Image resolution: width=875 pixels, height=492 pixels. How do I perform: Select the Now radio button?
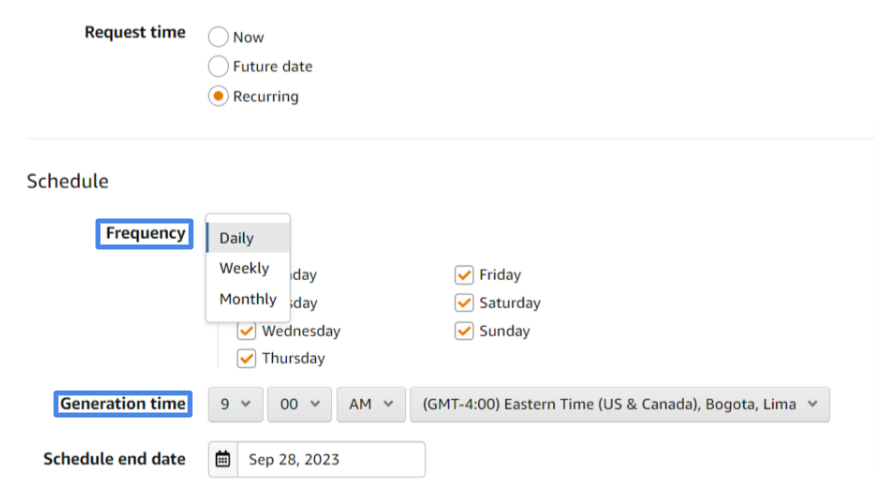pyautogui.click(x=218, y=37)
